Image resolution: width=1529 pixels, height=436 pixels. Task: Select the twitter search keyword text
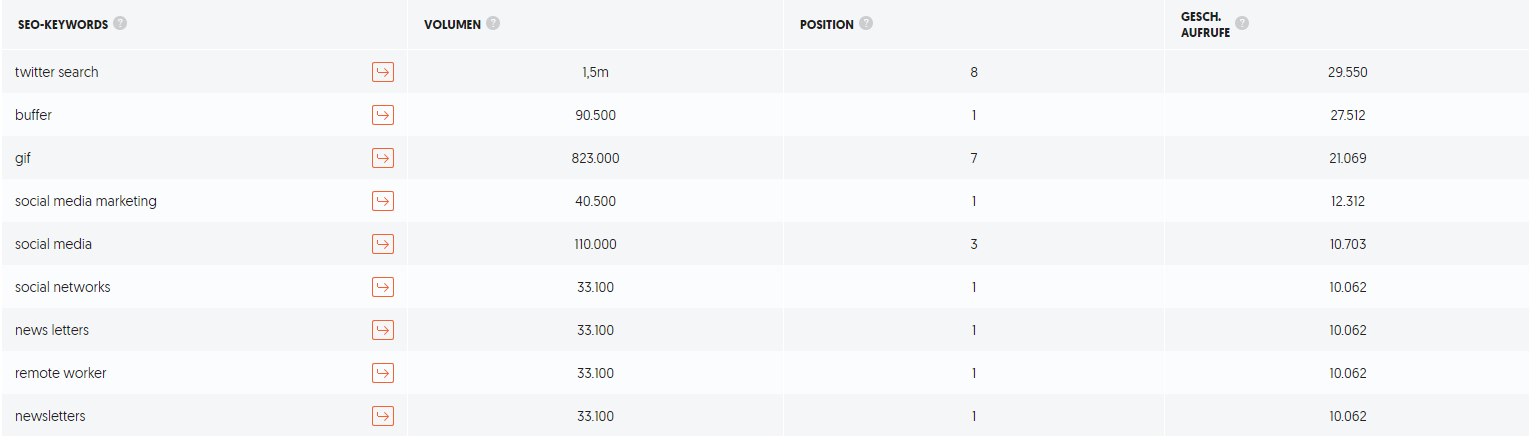point(57,72)
